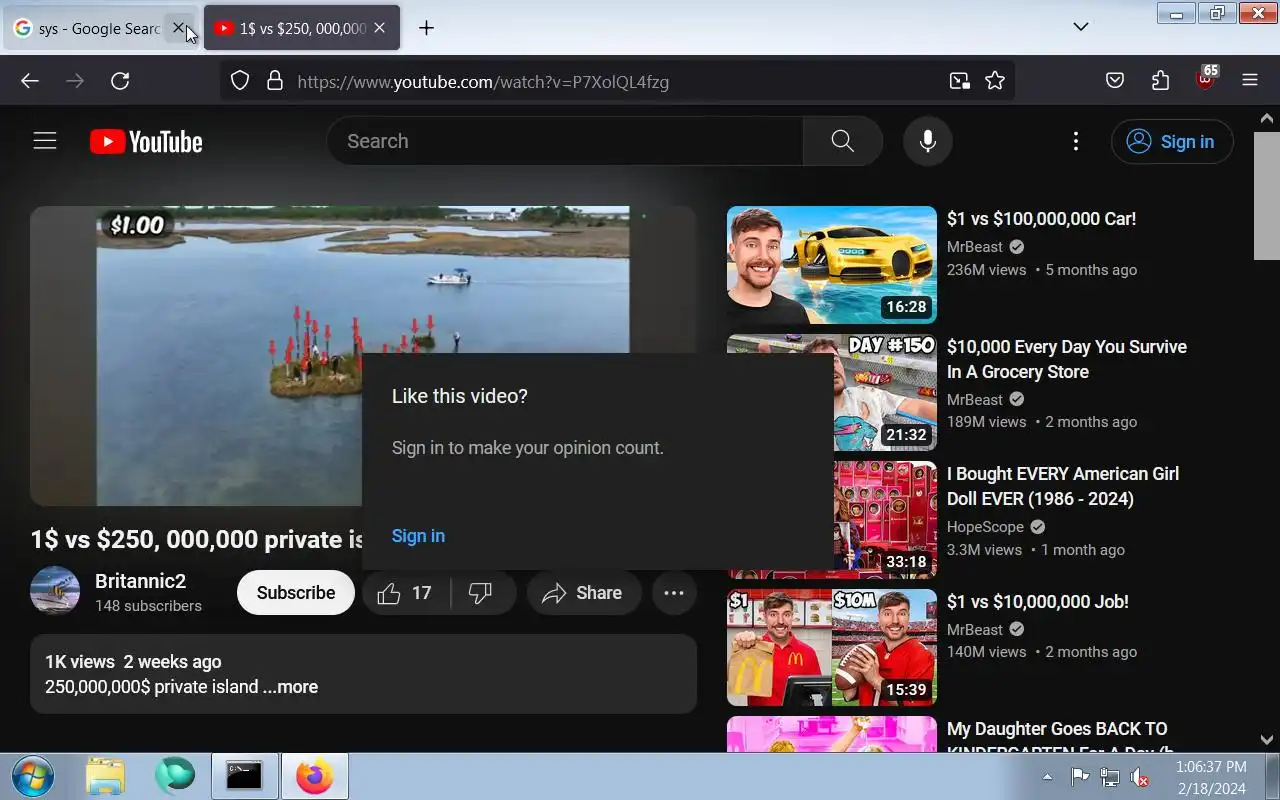
Task: Open Windows Explorer from taskbar
Action: (x=105, y=776)
